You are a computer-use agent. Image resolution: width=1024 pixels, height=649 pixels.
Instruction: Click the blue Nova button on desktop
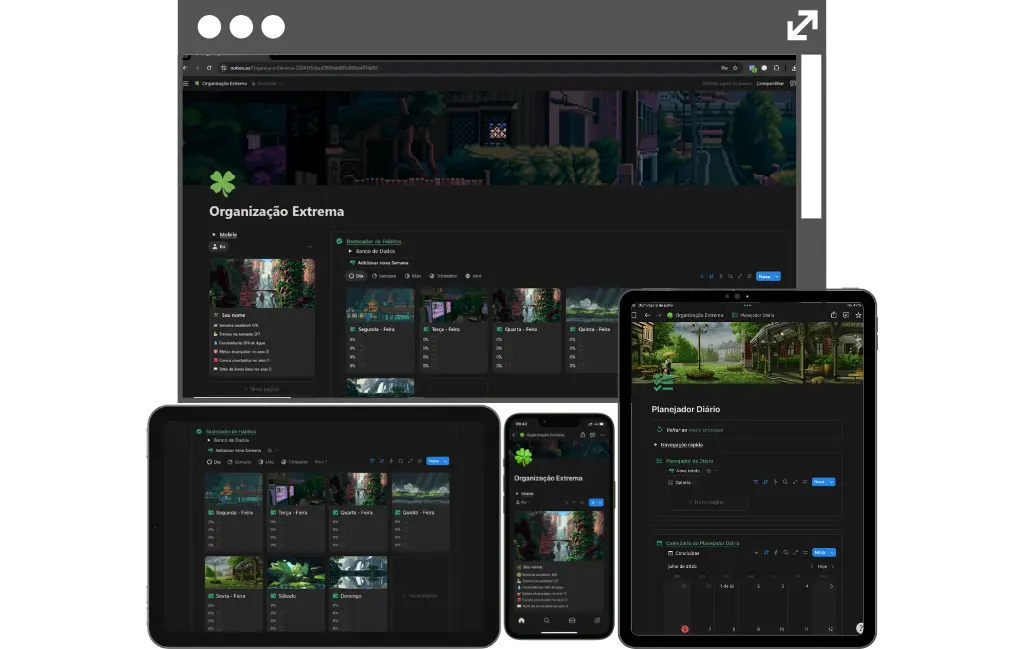[764, 277]
